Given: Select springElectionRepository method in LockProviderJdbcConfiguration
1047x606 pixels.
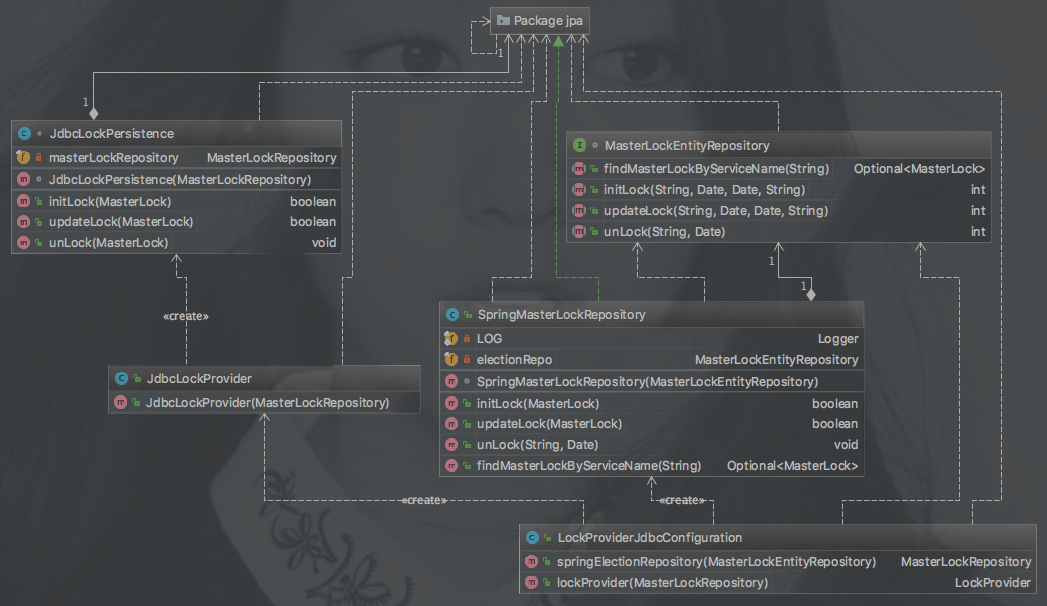Looking at the screenshot, I should click(x=716, y=562).
